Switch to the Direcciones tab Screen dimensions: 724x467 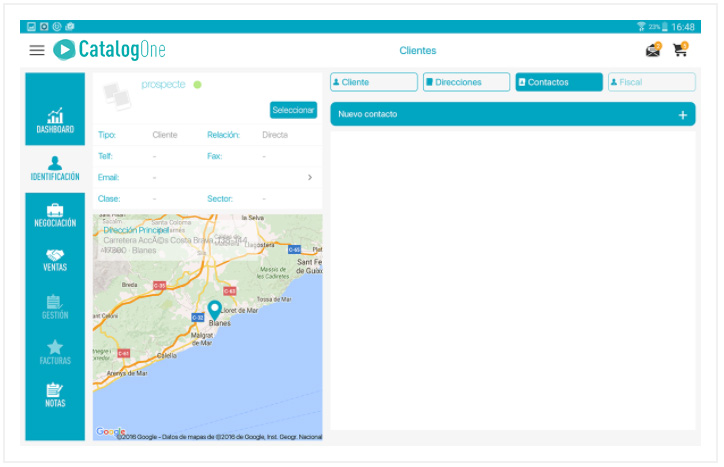pos(466,82)
